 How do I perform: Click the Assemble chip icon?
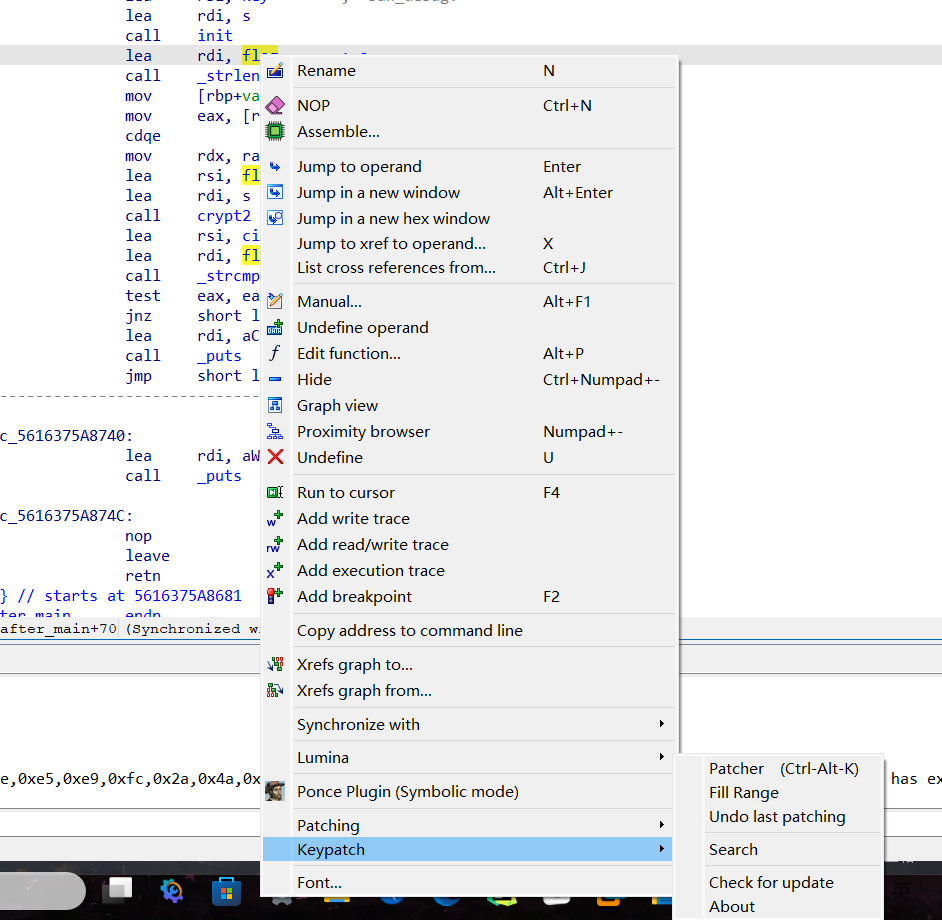pos(275,131)
